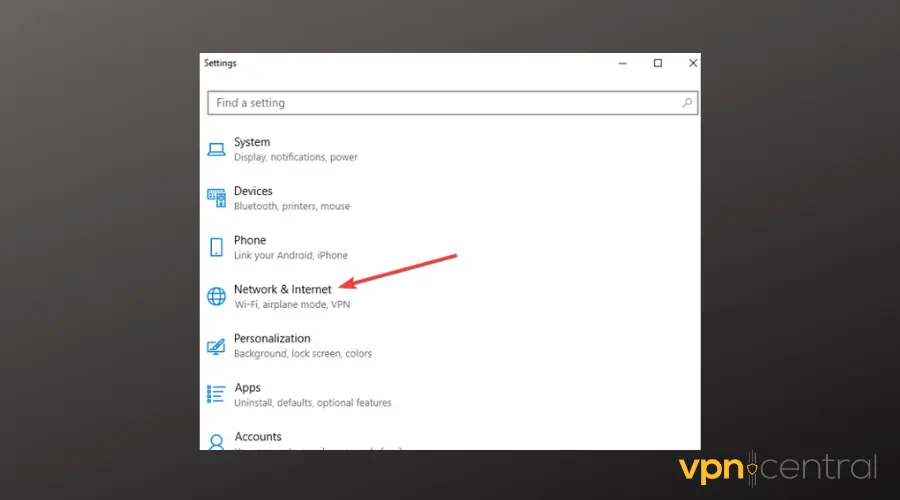The image size is (900, 500).
Task: Click the Personalization paintbrush icon
Action: click(x=216, y=346)
